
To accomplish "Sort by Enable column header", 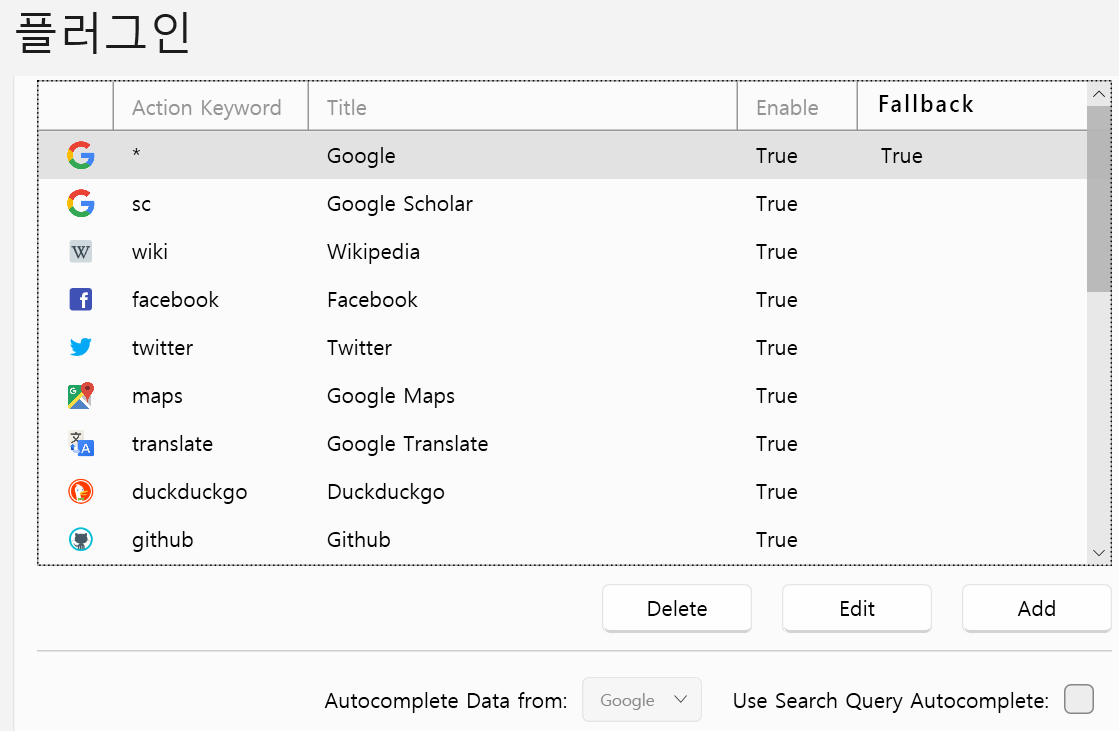I will coord(797,106).
